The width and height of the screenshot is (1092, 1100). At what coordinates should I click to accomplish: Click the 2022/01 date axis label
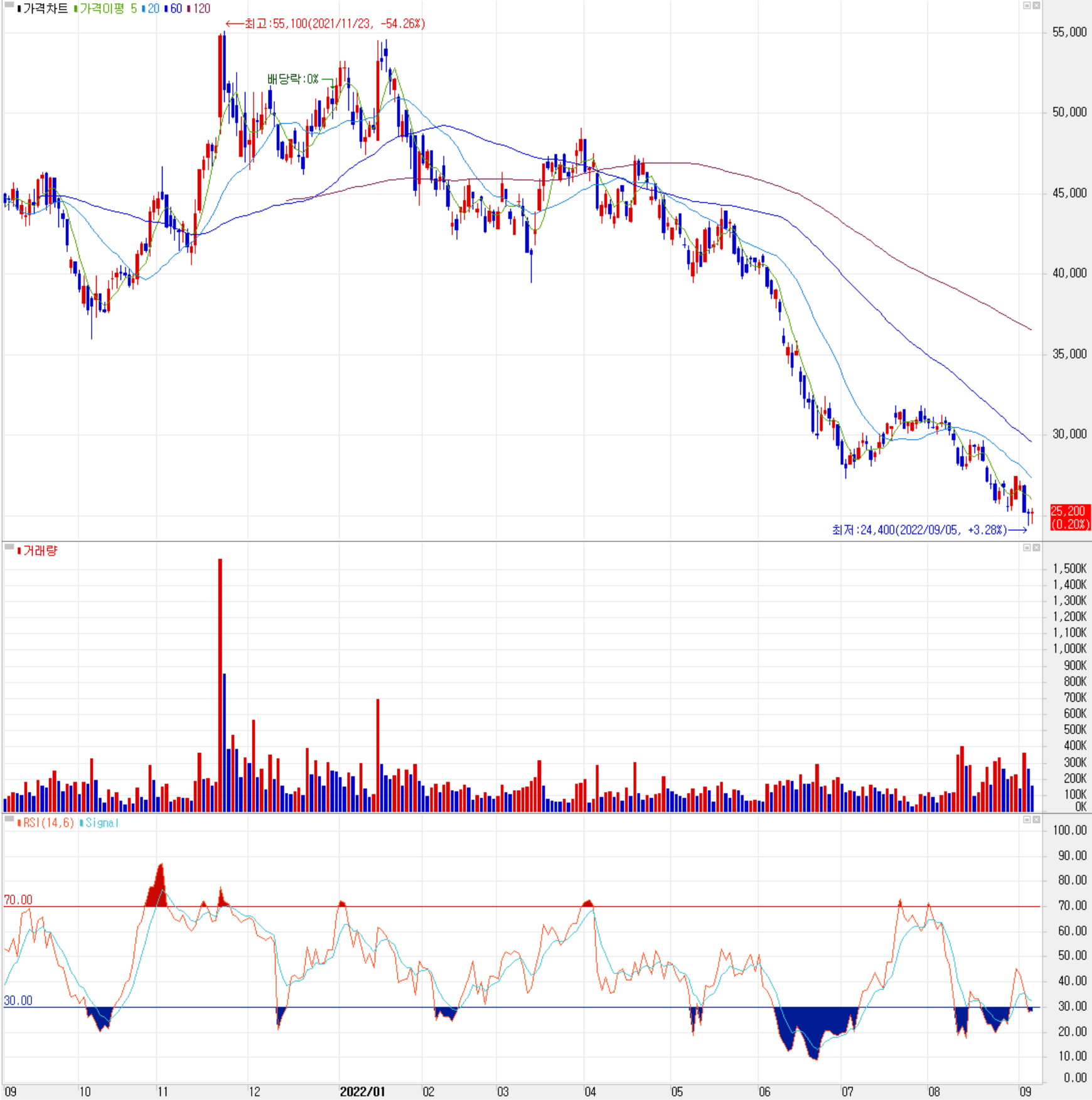click(362, 1092)
